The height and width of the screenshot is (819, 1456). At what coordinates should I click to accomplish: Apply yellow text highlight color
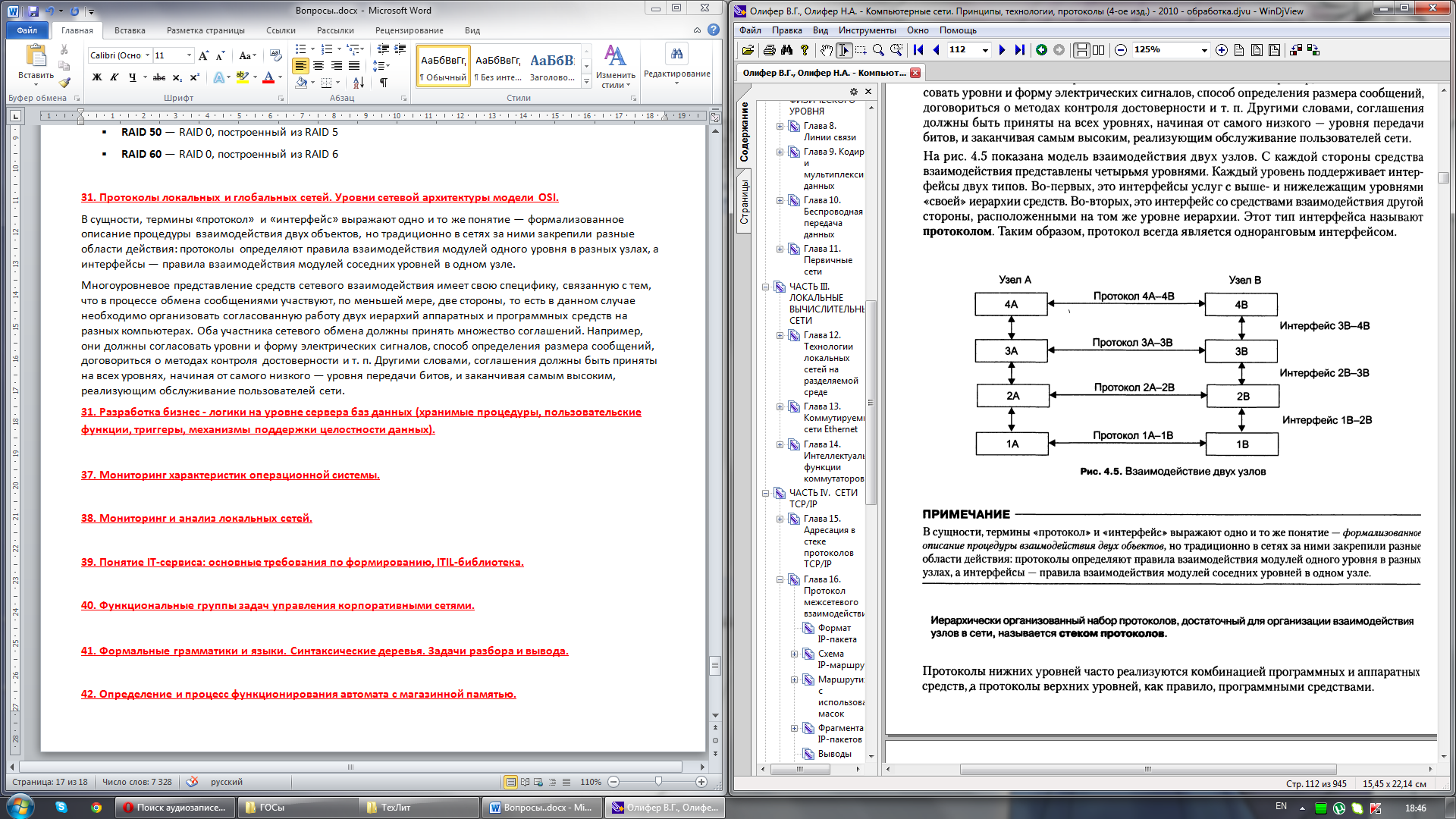click(x=243, y=77)
